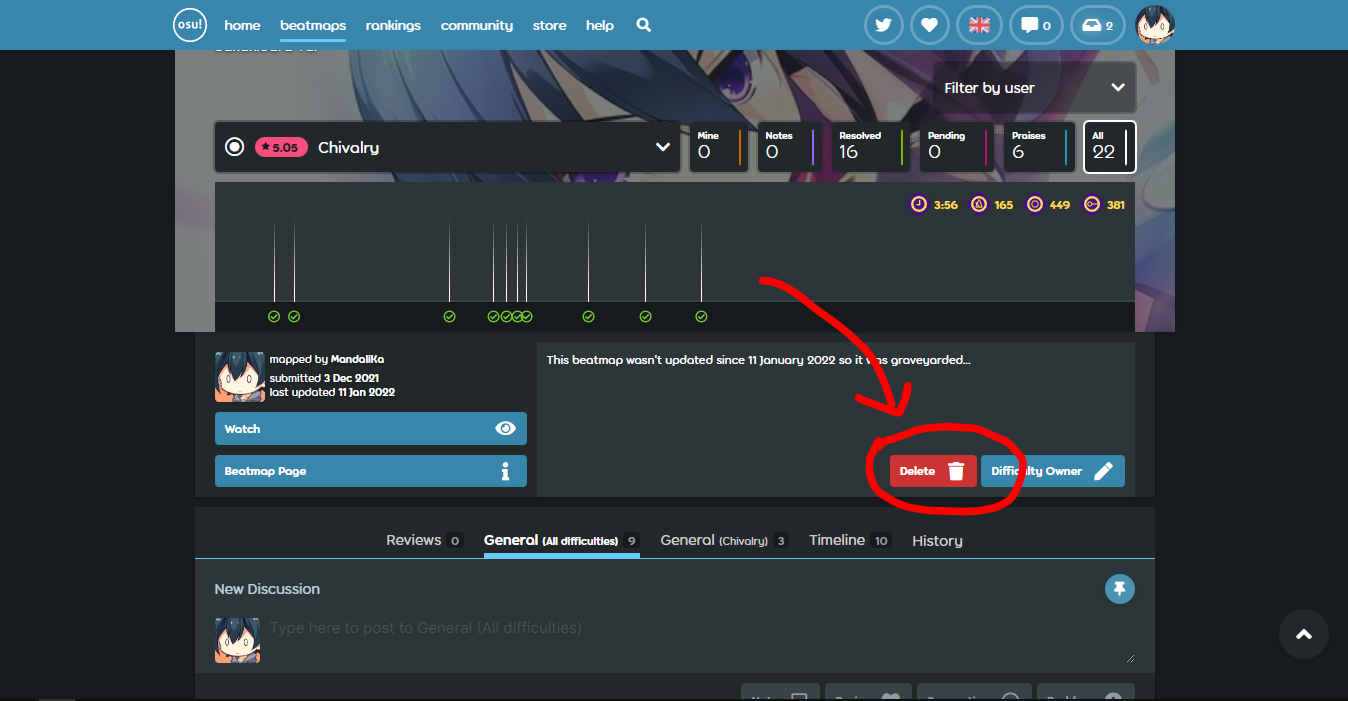Filter discussions by Notes counter
The image size is (1348, 701).
(x=788, y=147)
